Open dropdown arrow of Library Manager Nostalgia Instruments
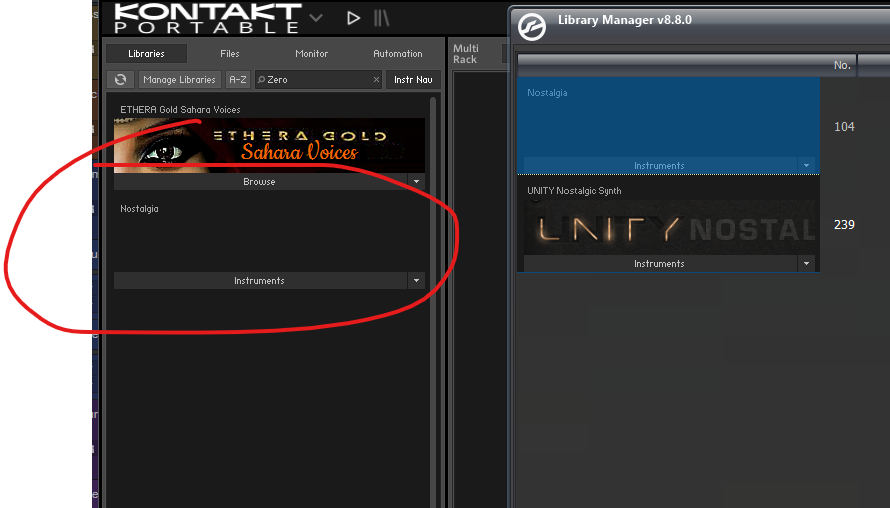Image resolution: width=890 pixels, height=508 pixels. point(807,166)
